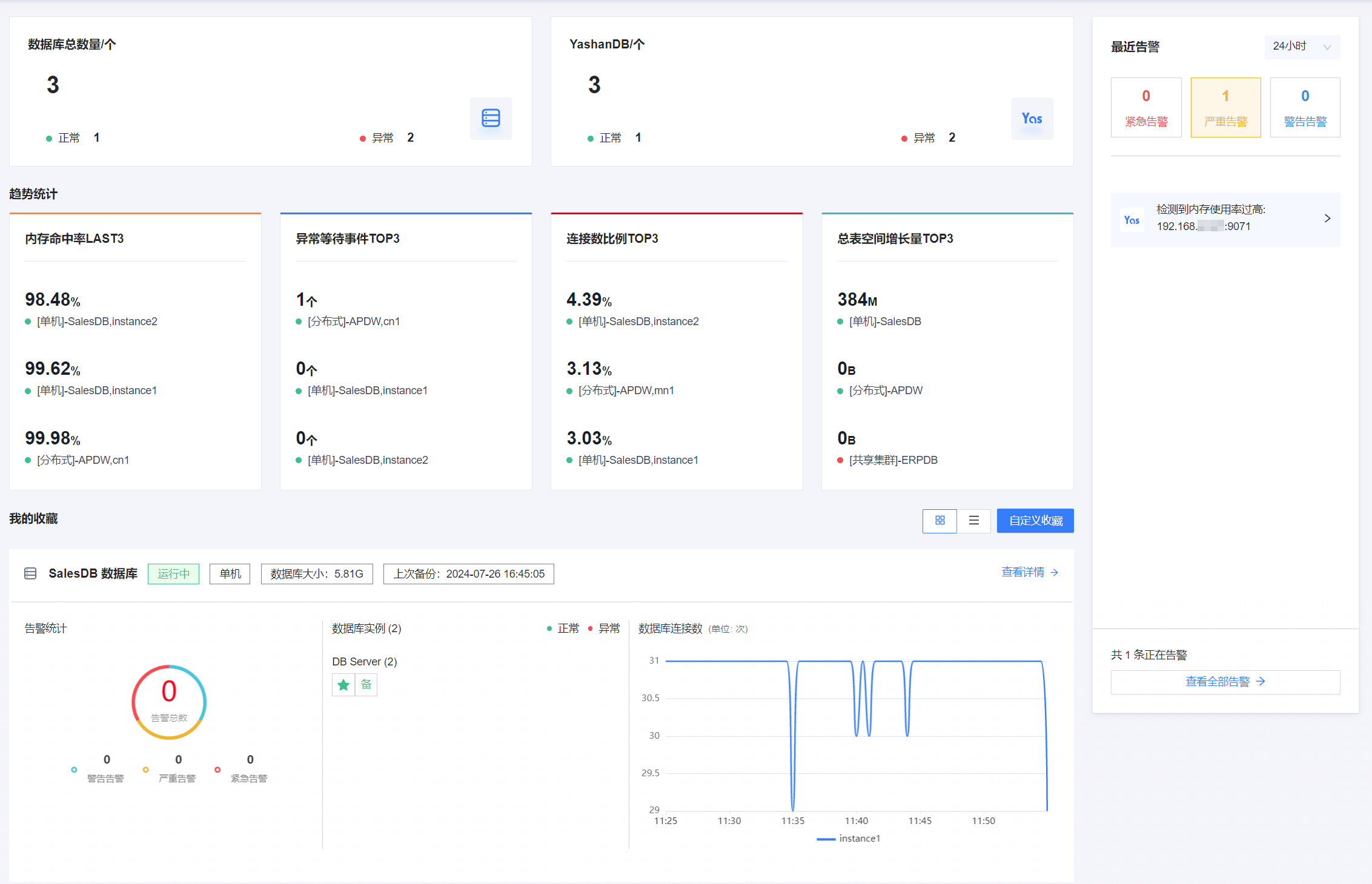
Task: Click the 连接数比例TOP3 card title
Action: (612, 239)
